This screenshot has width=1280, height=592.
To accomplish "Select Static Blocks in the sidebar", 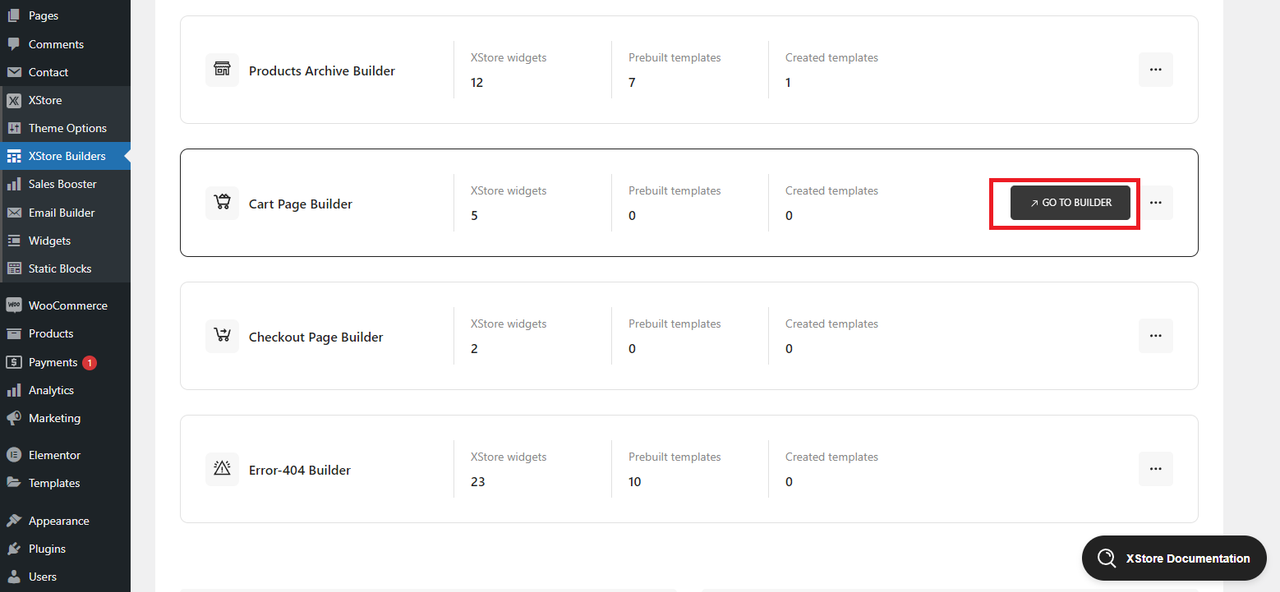I will click(x=60, y=269).
